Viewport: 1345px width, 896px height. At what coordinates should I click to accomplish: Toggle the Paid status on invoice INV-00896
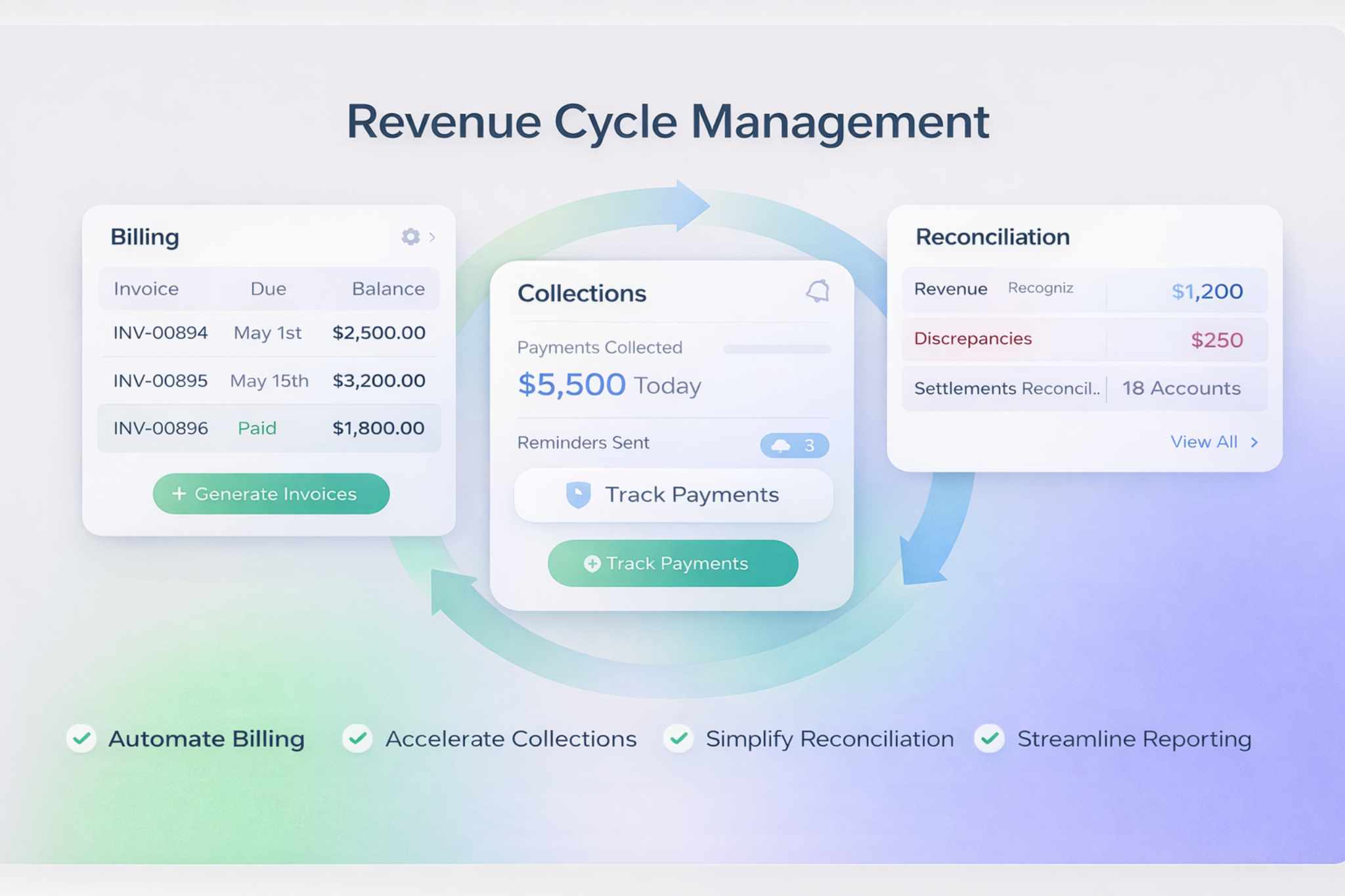point(257,428)
